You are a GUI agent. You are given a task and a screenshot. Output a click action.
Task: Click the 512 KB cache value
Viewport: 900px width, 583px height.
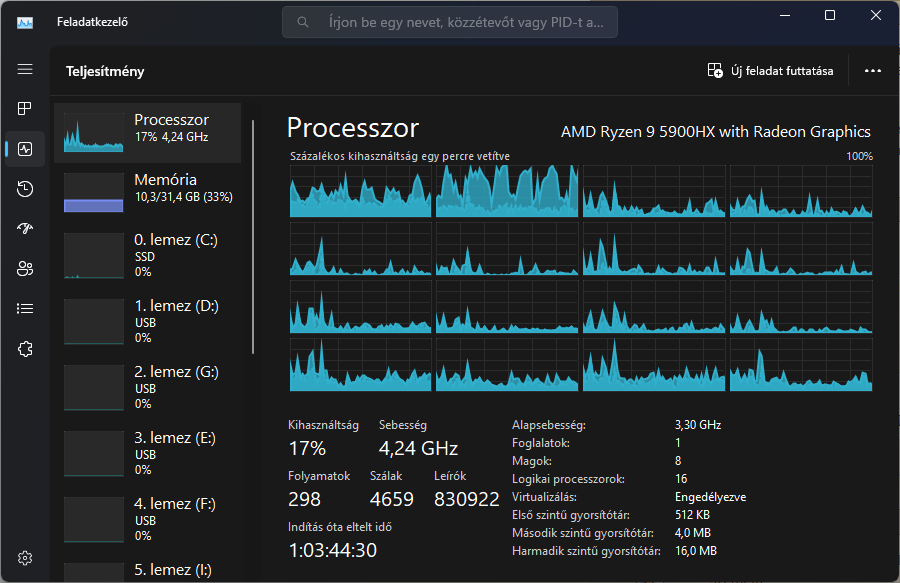click(x=692, y=515)
